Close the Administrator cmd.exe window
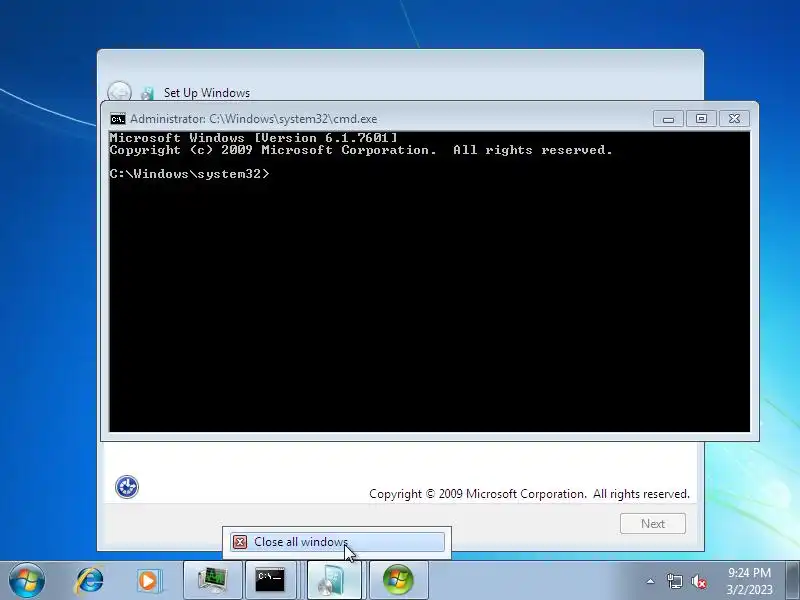The width and height of the screenshot is (800, 600). 734,119
